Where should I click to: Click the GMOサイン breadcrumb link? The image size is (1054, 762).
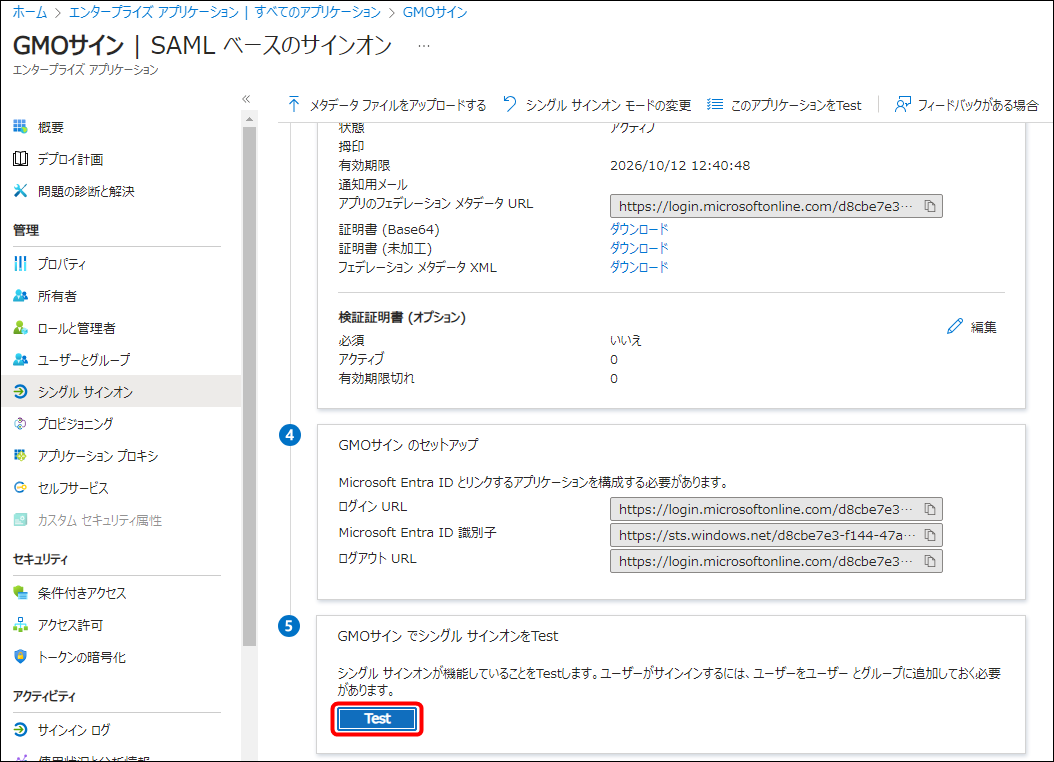click(434, 12)
